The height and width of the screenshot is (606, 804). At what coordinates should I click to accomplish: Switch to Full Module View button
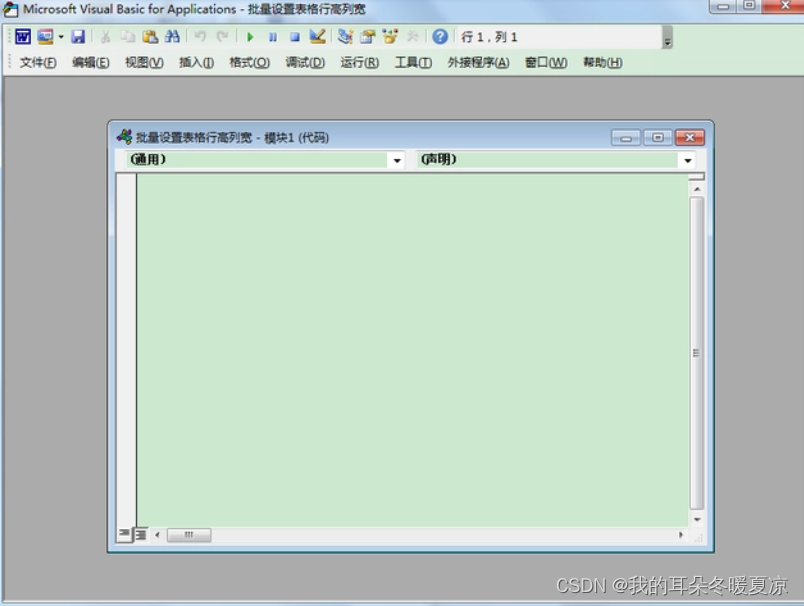[x=140, y=535]
